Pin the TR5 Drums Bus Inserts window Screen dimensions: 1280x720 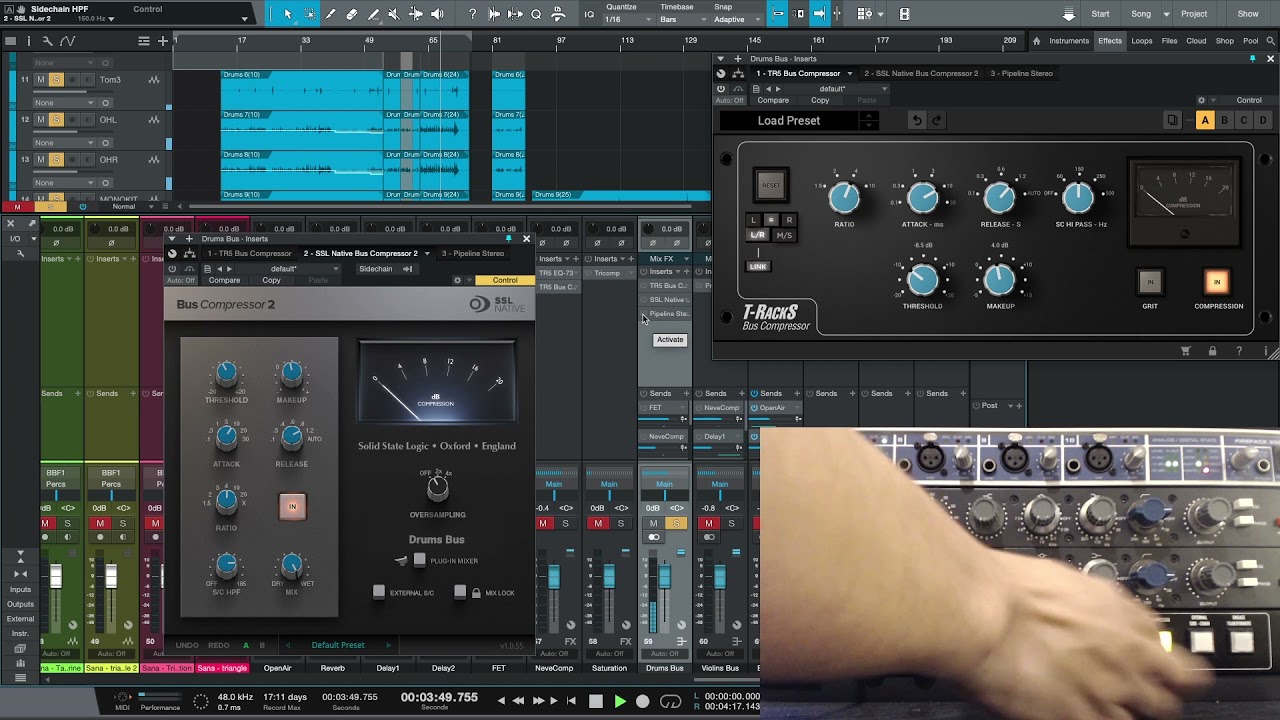click(1253, 59)
